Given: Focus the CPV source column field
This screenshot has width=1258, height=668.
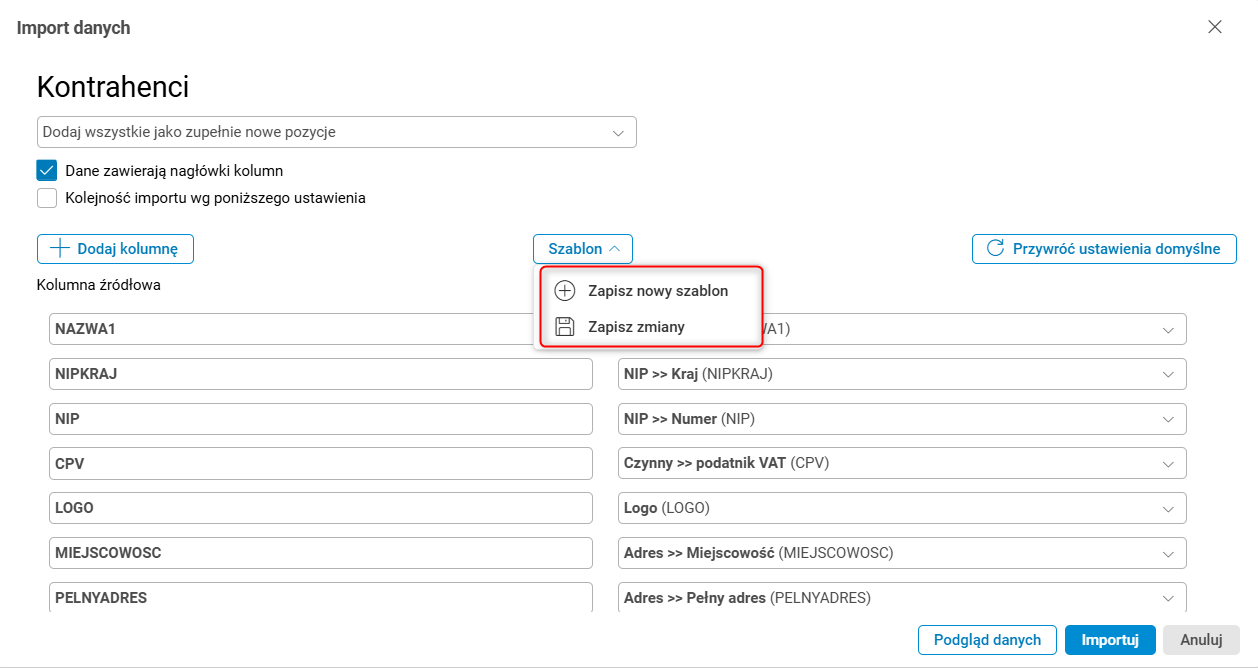Looking at the screenshot, I should [x=320, y=463].
